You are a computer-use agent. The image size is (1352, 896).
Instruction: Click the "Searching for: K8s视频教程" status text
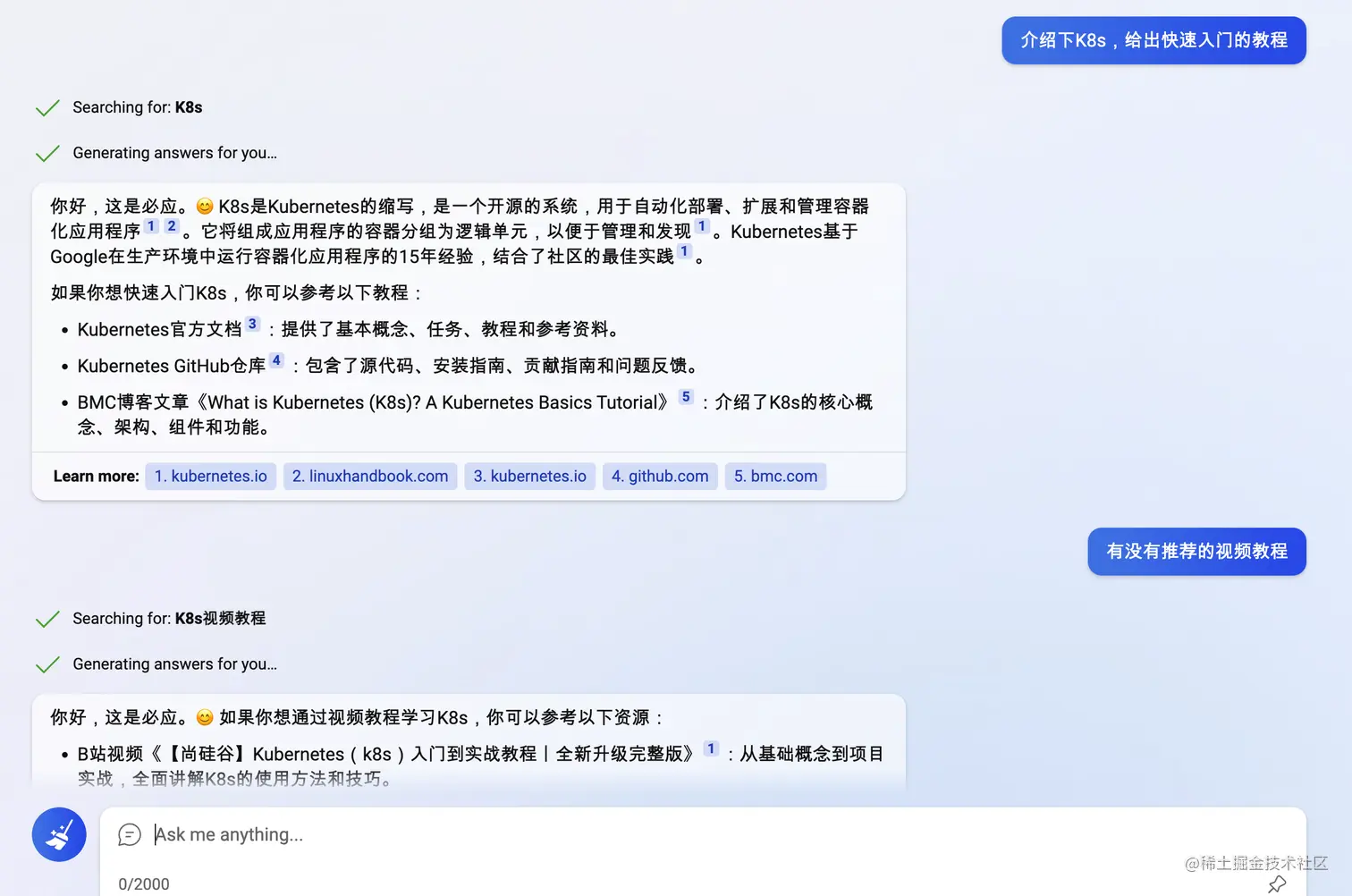pyautogui.click(x=169, y=618)
